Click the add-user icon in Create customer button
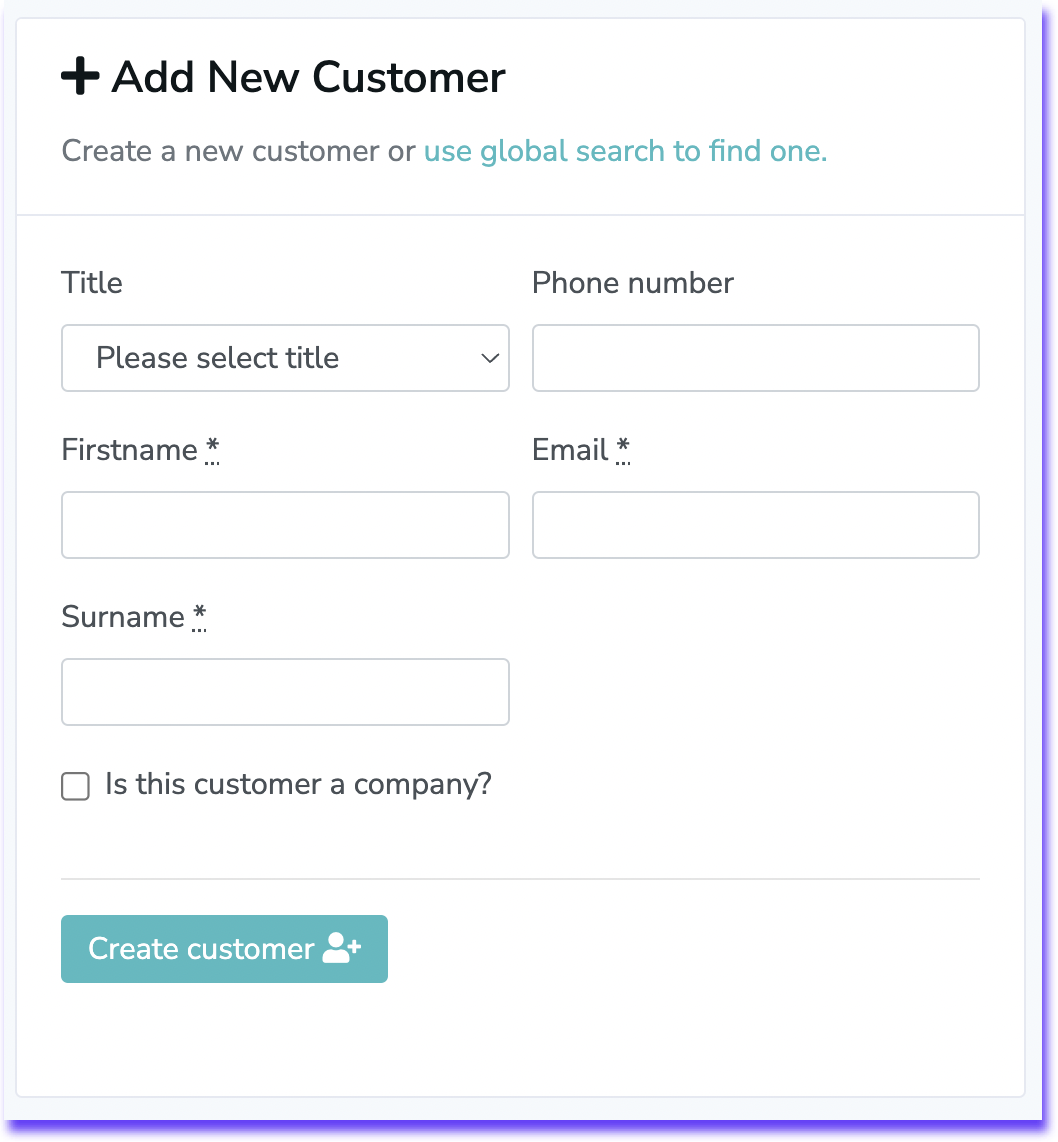 (342, 948)
